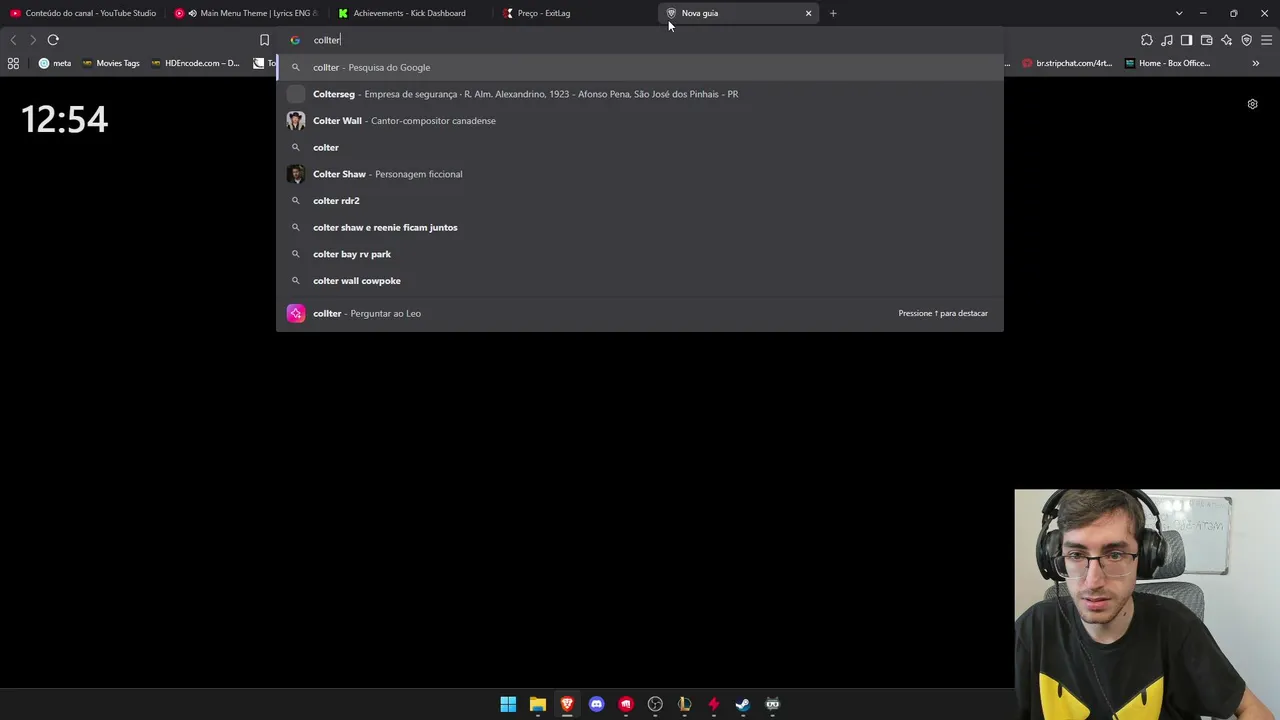Select the 'colter bay rv park' suggestion
The image size is (1280, 720).
[640, 254]
